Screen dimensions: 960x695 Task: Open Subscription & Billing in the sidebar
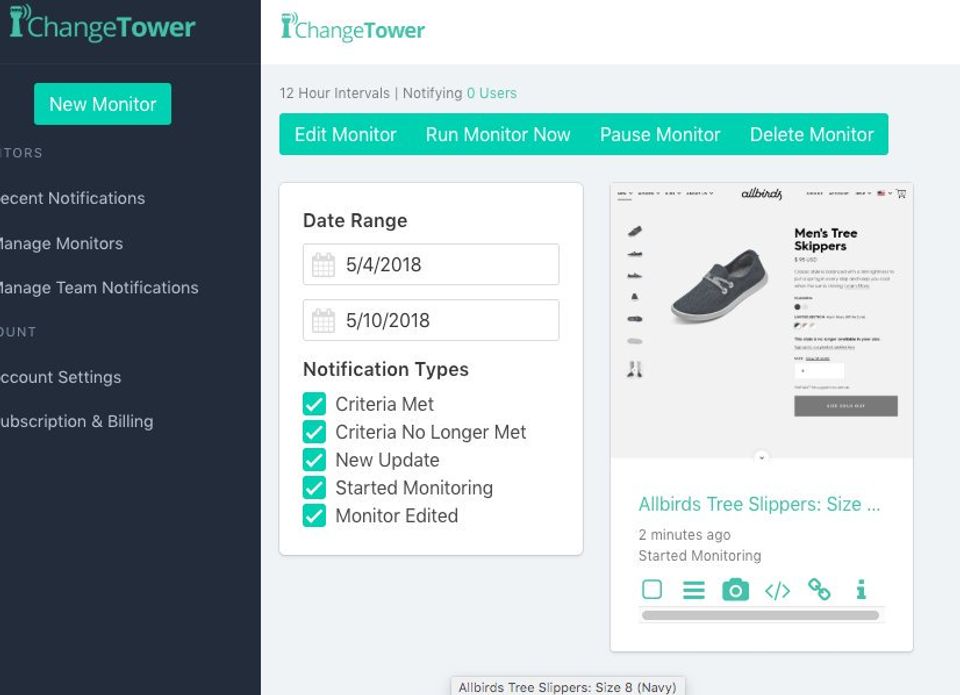point(77,421)
